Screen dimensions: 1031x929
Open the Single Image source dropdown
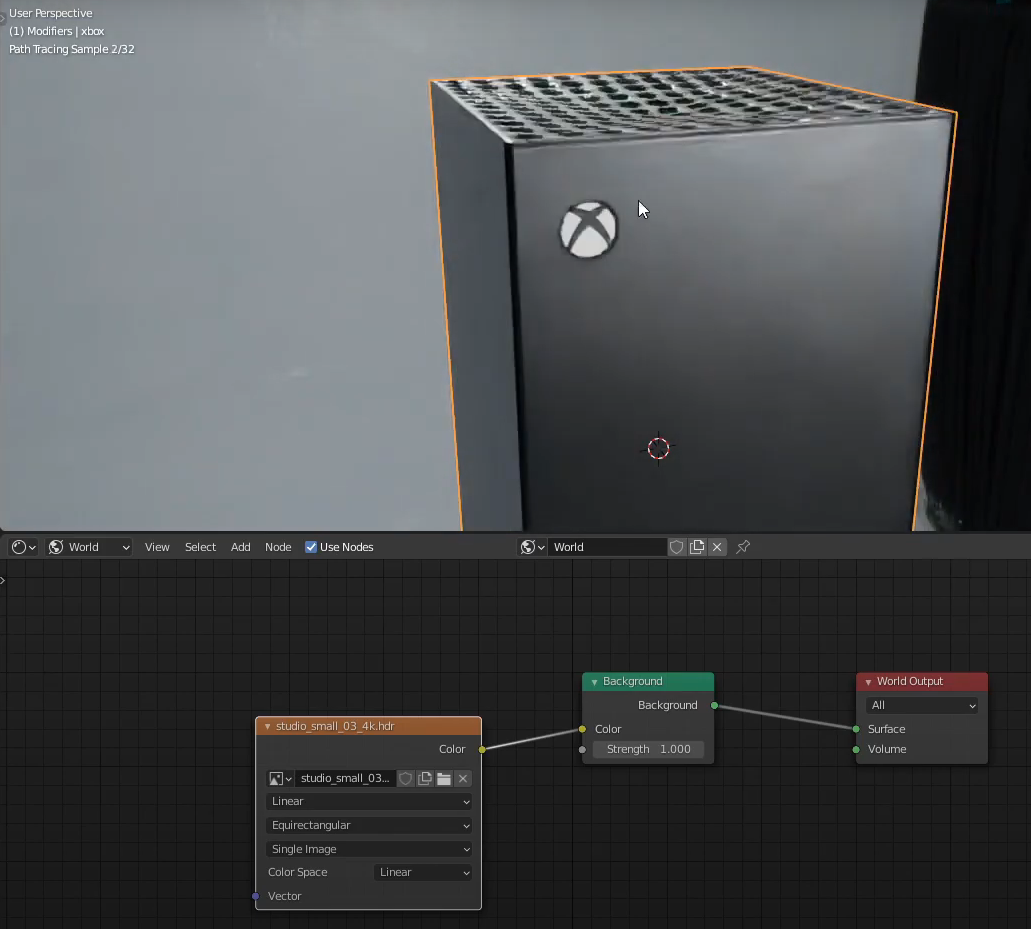click(370, 849)
